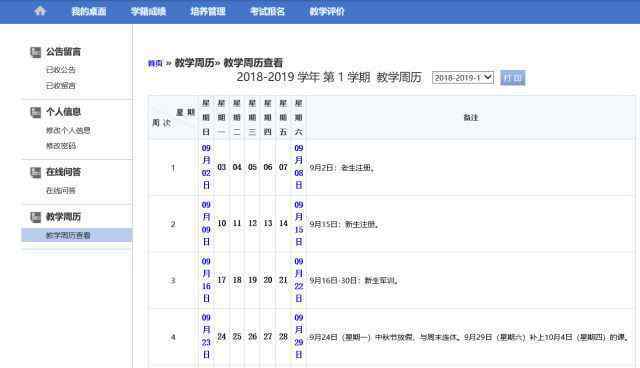Select 修改个人信息 in sidebar
The width and height of the screenshot is (640, 368).
pyautogui.click(x=68, y=131)
